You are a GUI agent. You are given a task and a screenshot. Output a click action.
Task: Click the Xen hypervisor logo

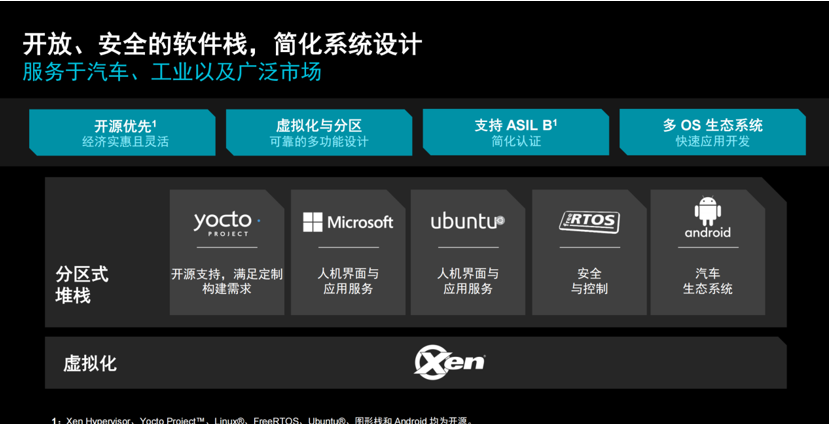[450, 361]
